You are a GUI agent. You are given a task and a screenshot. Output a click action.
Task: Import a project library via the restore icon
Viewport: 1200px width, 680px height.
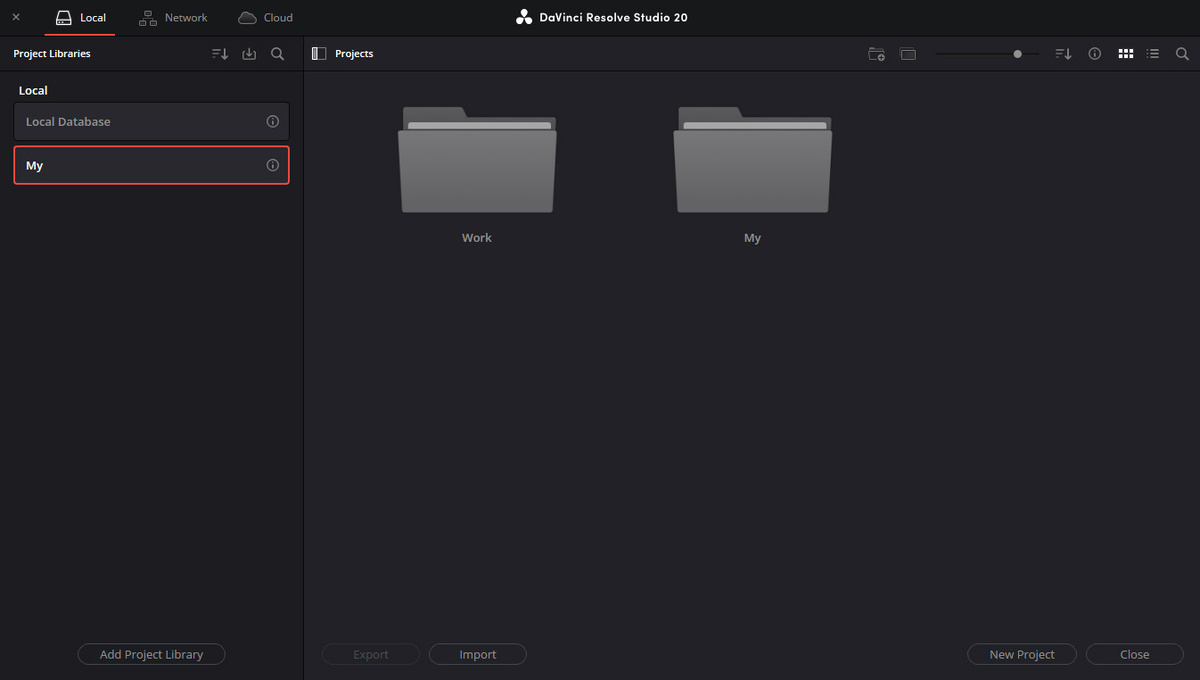(x=249, y=54)
